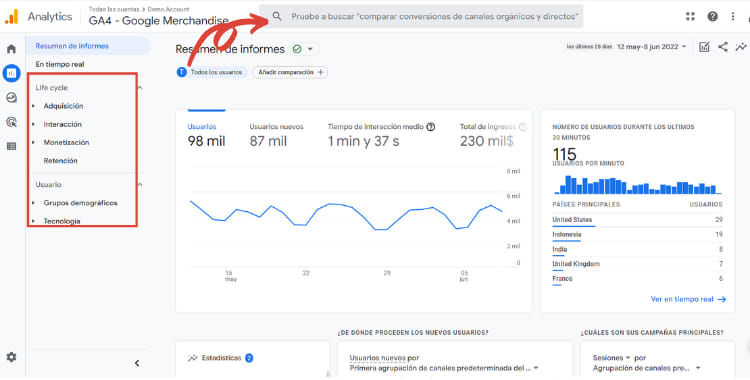The width and height of the screenshot is (750, 380).
Task: Click the Indonesia country row
Action: pyautogui.click(x=637, y=235)
